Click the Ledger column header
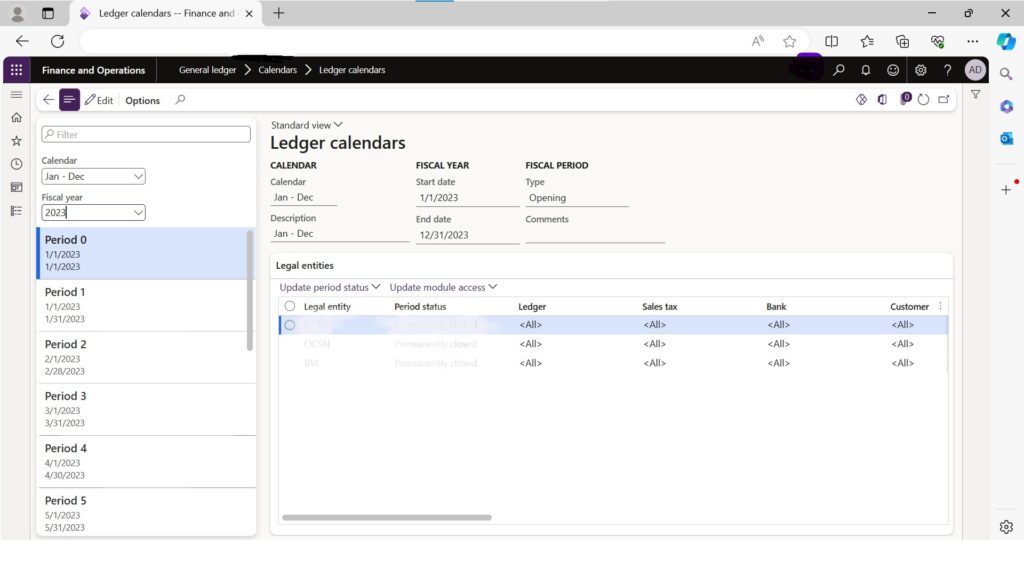Screen dimensions: 1024x576 (x=532, y=306)
